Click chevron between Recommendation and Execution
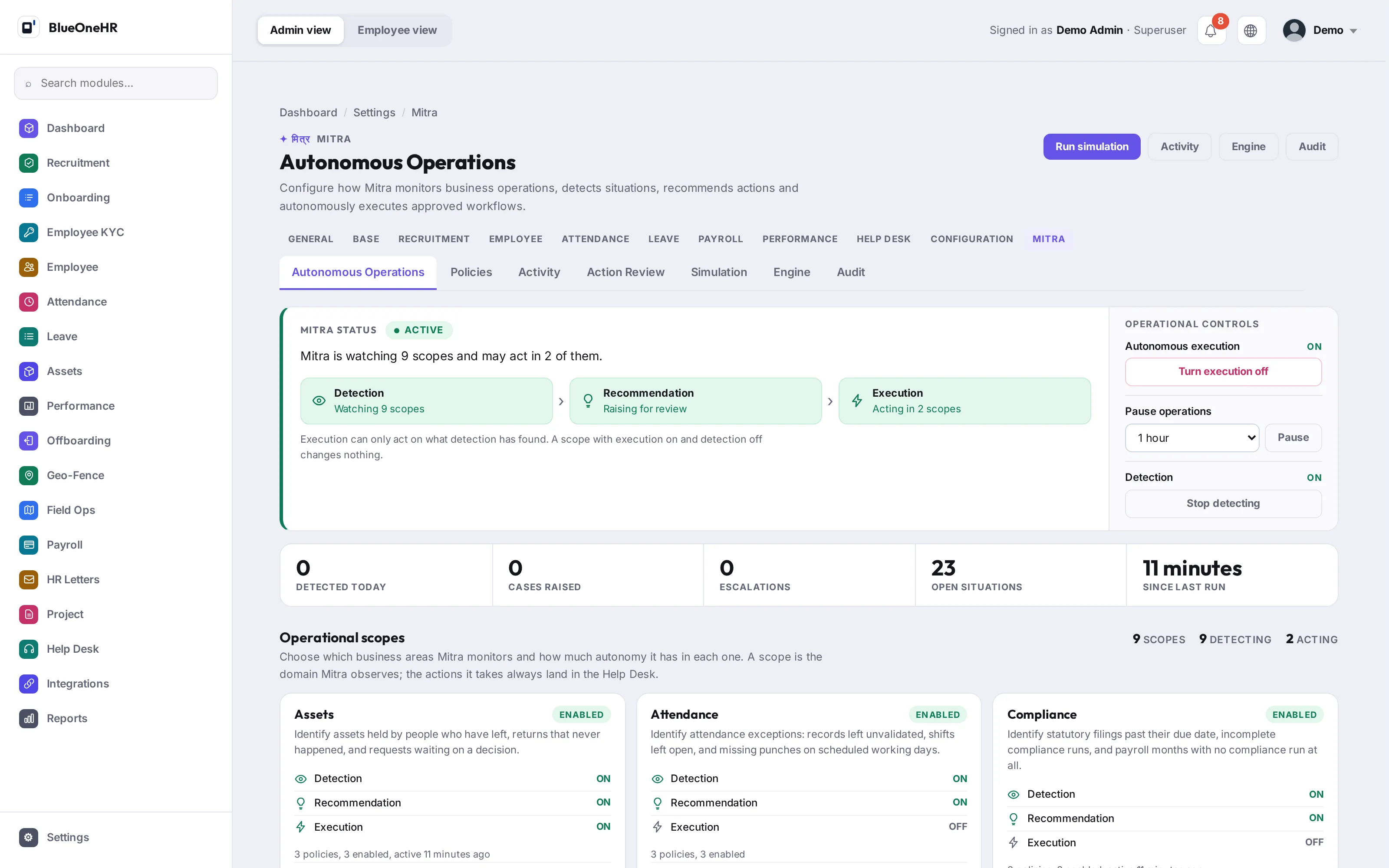1389x868 pixels. (x=830, y=401)
